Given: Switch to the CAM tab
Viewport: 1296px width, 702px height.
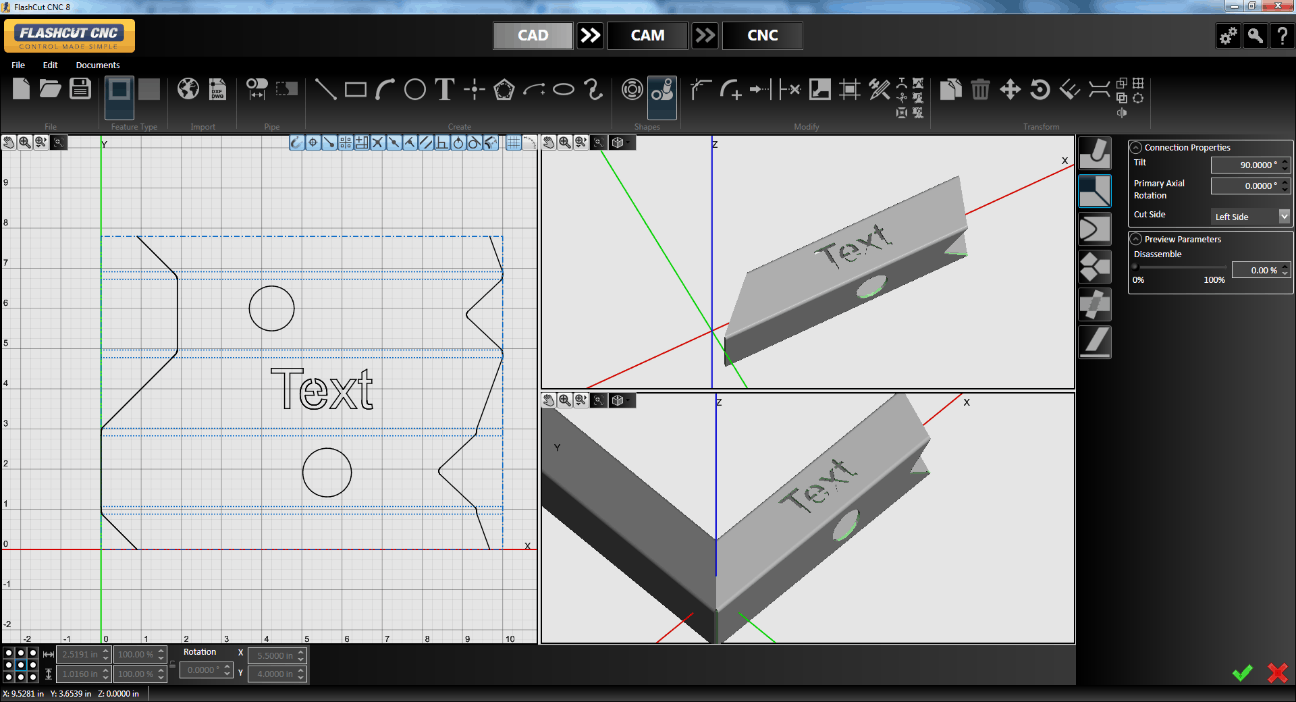Looking at the screenshot, I should coord(648,36).
